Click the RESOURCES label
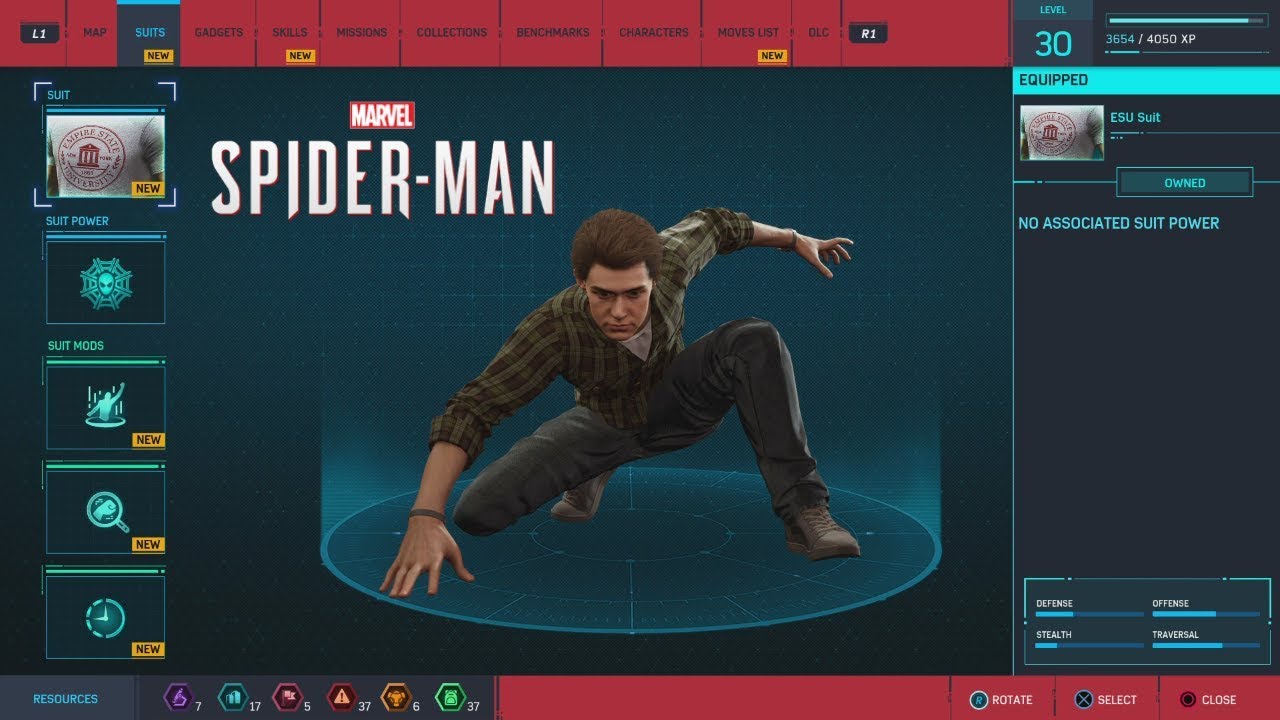The width and height of the screenshot is (1280, 720). pos(65,699)
